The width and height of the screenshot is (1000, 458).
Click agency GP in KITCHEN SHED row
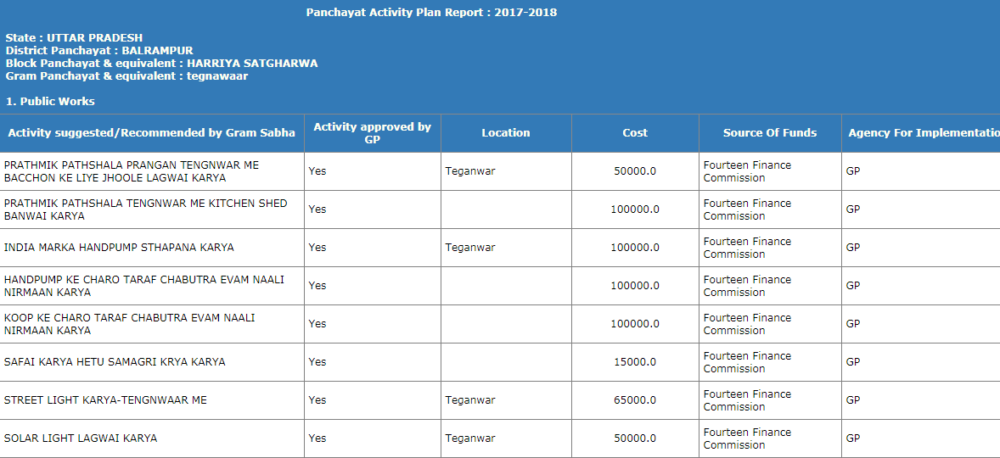click(x=853, y=209)
